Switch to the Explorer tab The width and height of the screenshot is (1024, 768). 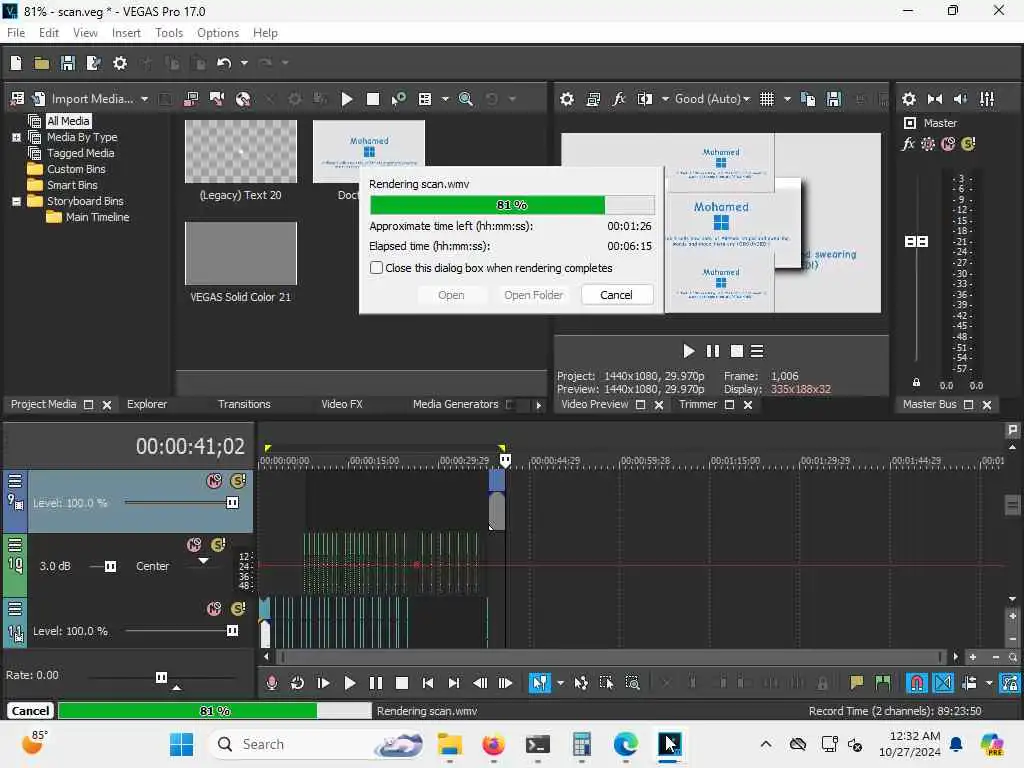(x=147, y=404)
